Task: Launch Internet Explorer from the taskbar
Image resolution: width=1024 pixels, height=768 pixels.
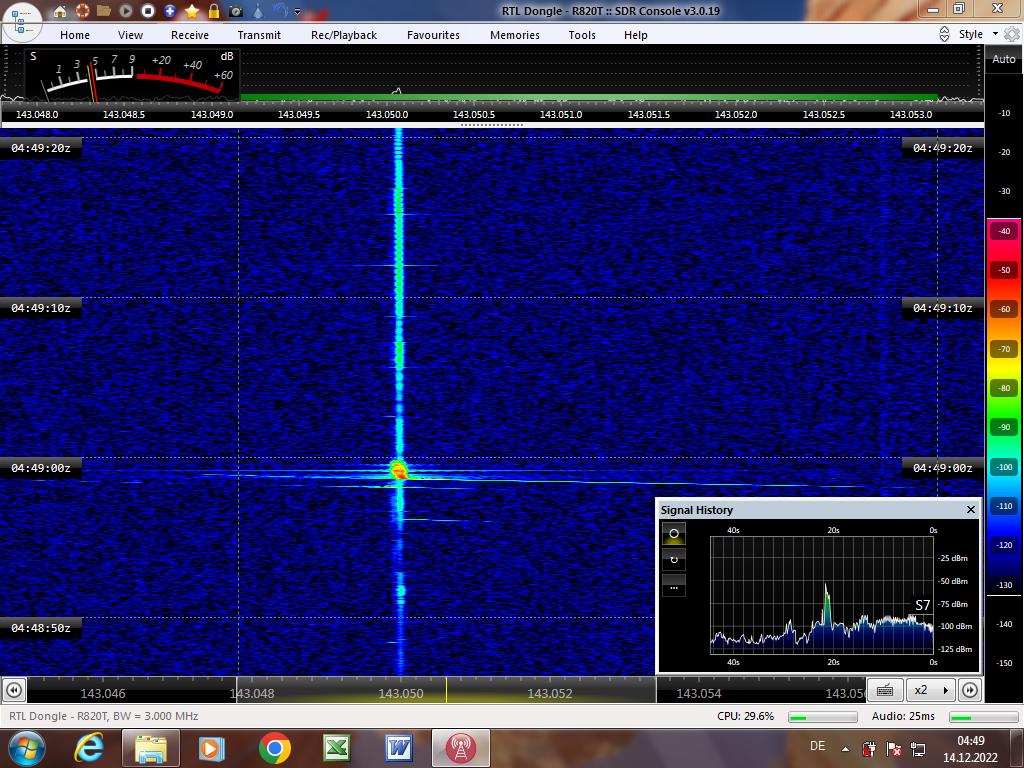Action: [x=89, y=748]
